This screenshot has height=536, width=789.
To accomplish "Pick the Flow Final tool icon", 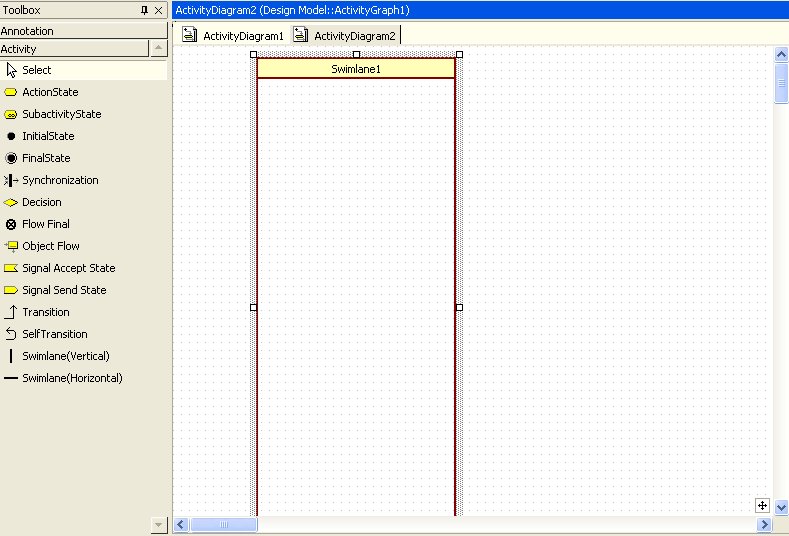I will pyautogui.click(x=11, y=224).
